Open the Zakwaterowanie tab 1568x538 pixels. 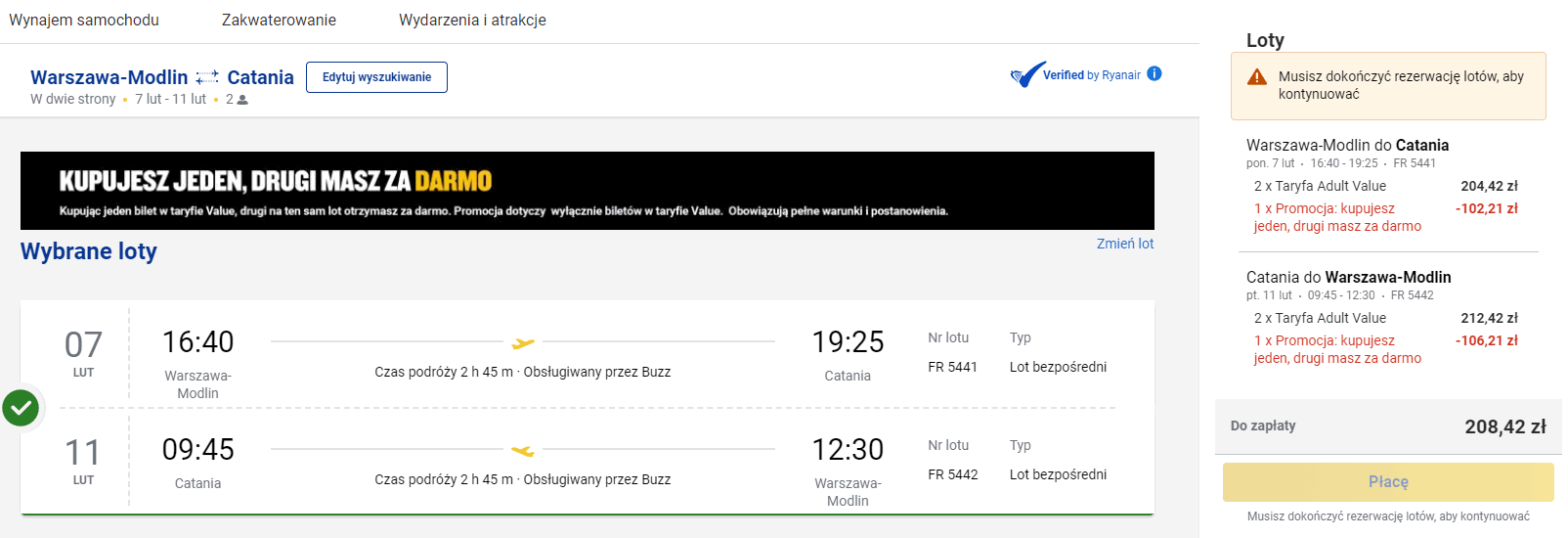[279, 20]
